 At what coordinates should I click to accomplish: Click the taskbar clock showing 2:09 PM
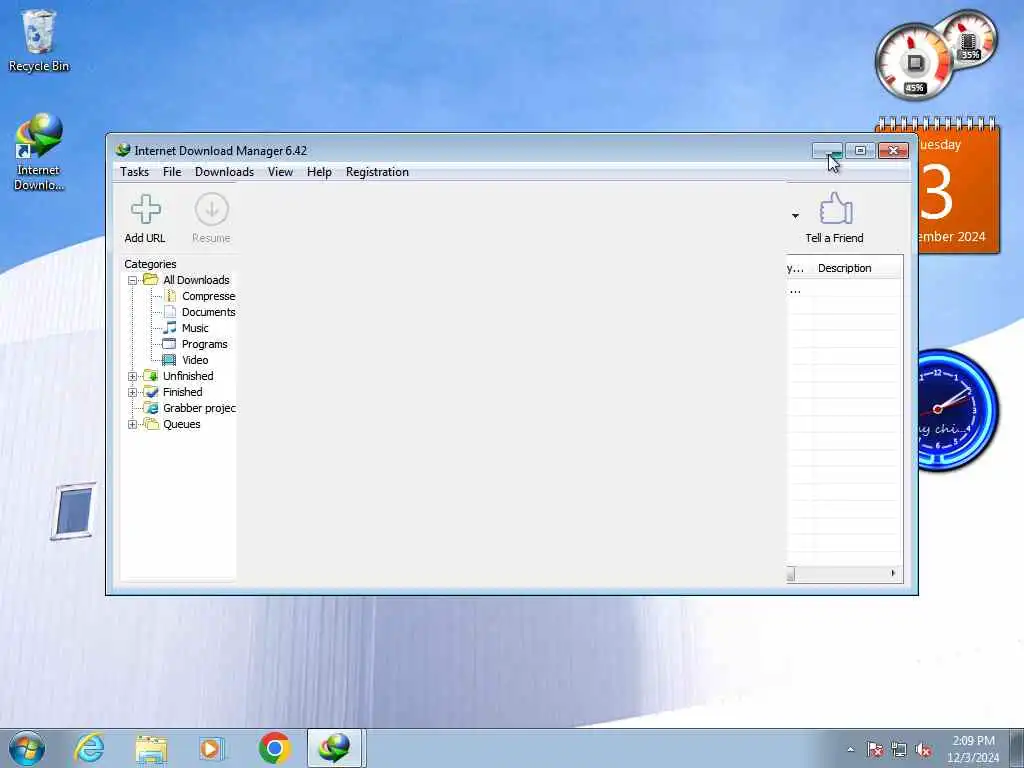pos(973,749)
